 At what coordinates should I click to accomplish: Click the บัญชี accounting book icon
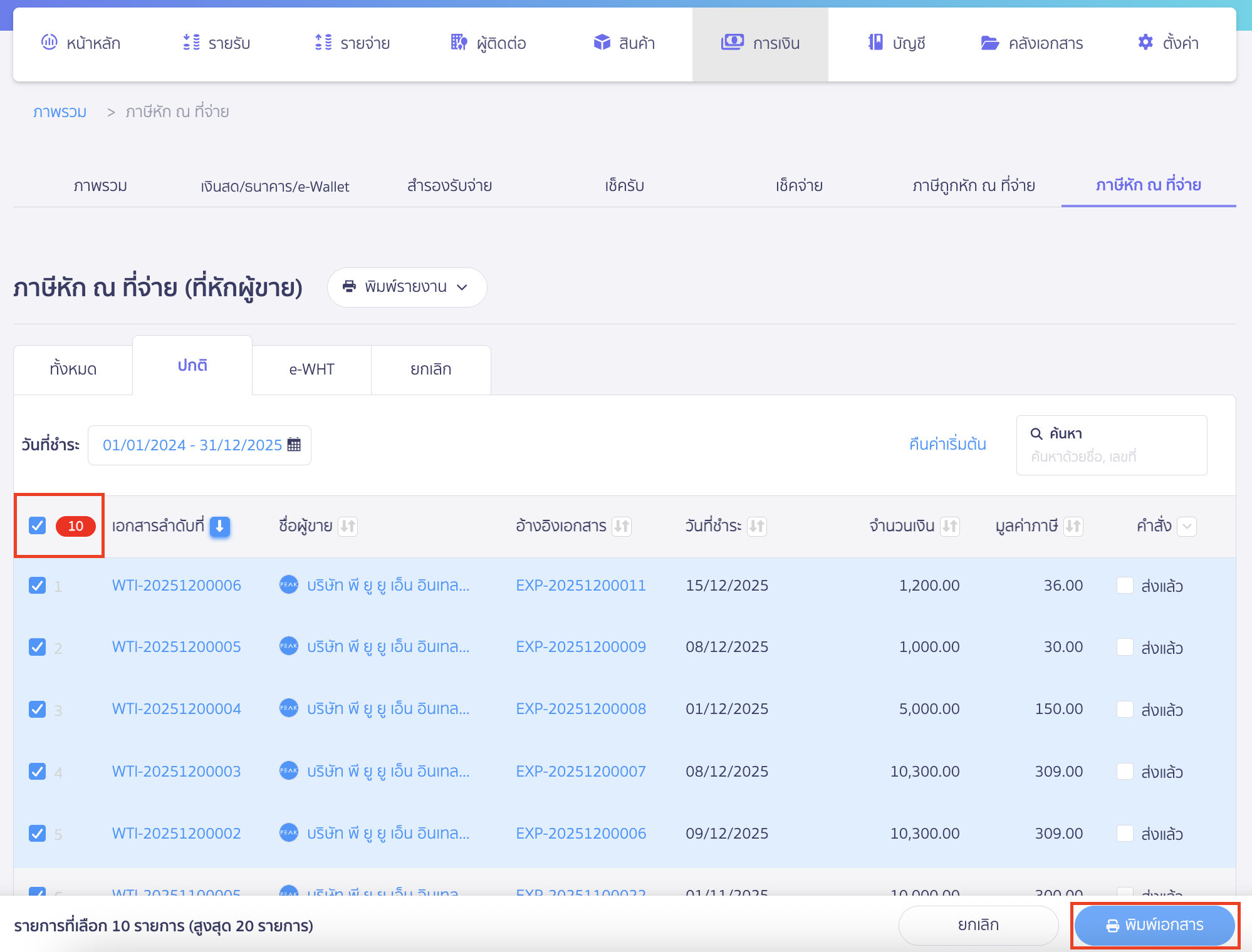click(x=875, y=43)
